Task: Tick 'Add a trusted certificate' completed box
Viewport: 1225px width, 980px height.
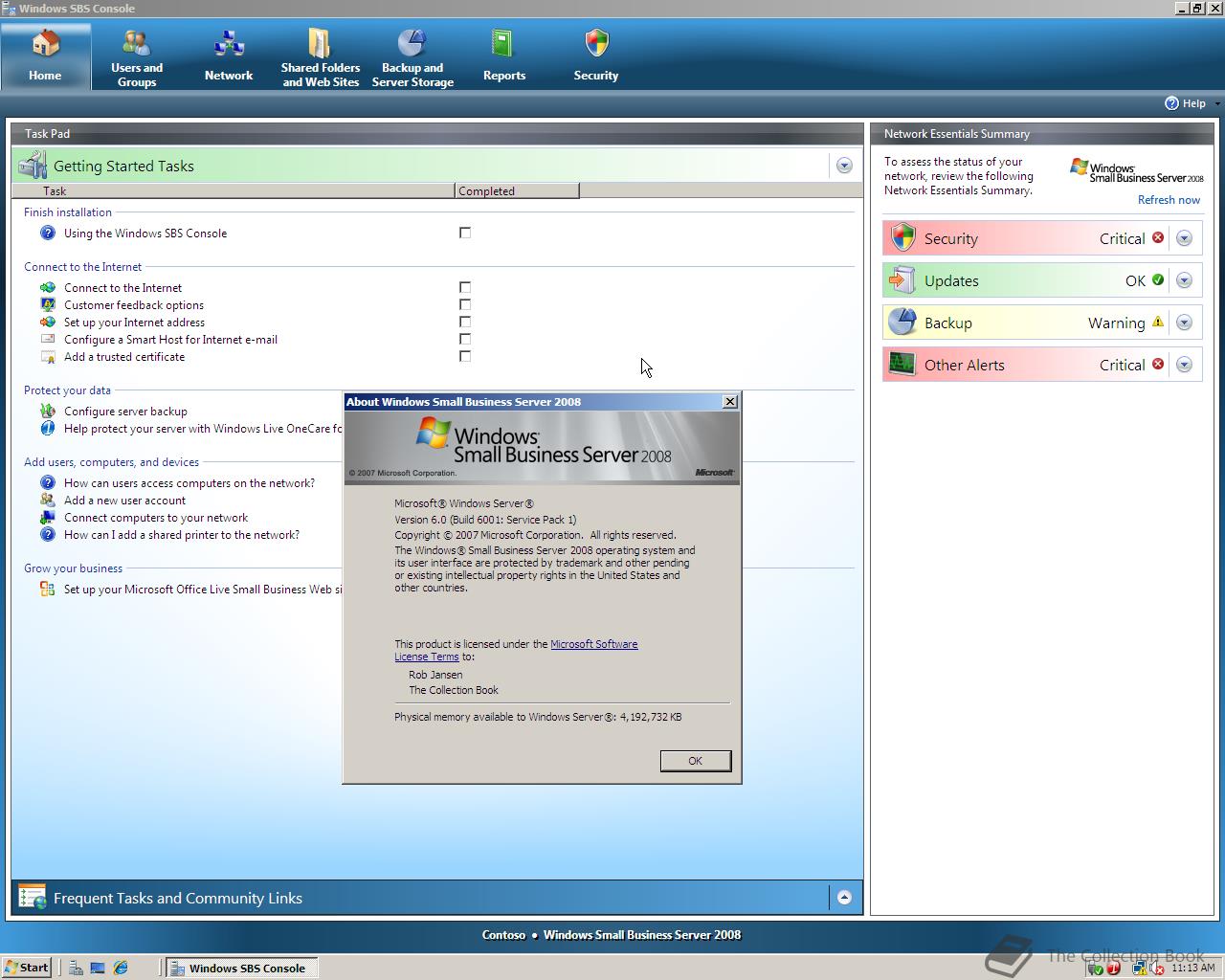Action: point(465,356)
